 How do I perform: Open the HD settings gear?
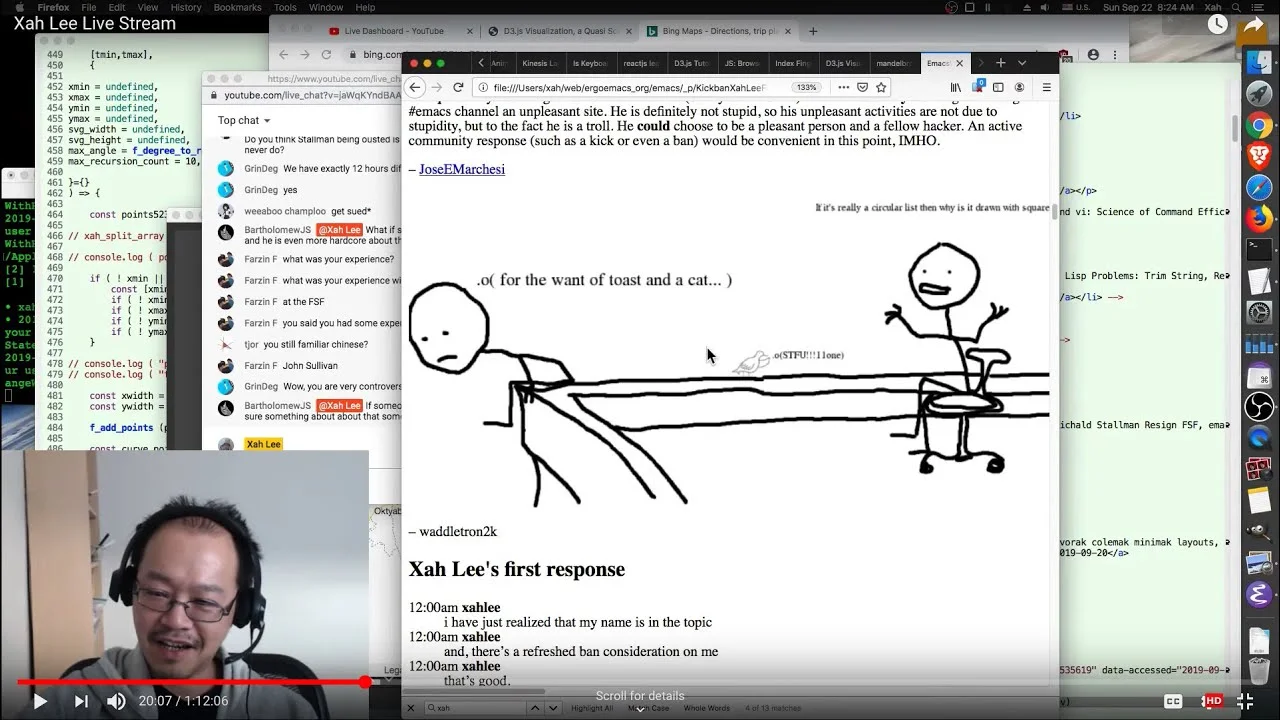point(1212,701)
